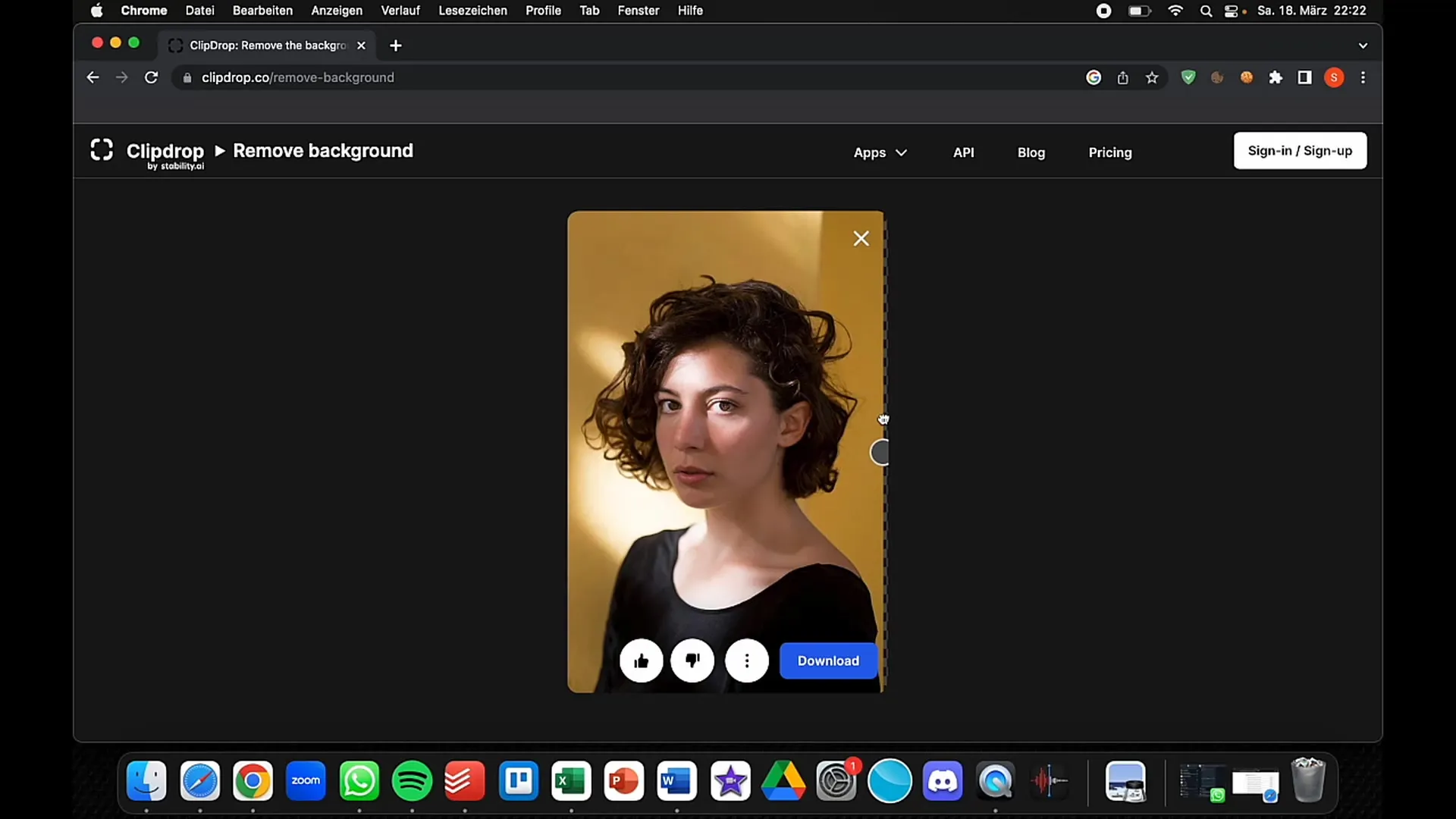This screenshot has height=819, width=1456.
Task: Click the more options icon
Action: pyautogui.click(x=747, y=660)
